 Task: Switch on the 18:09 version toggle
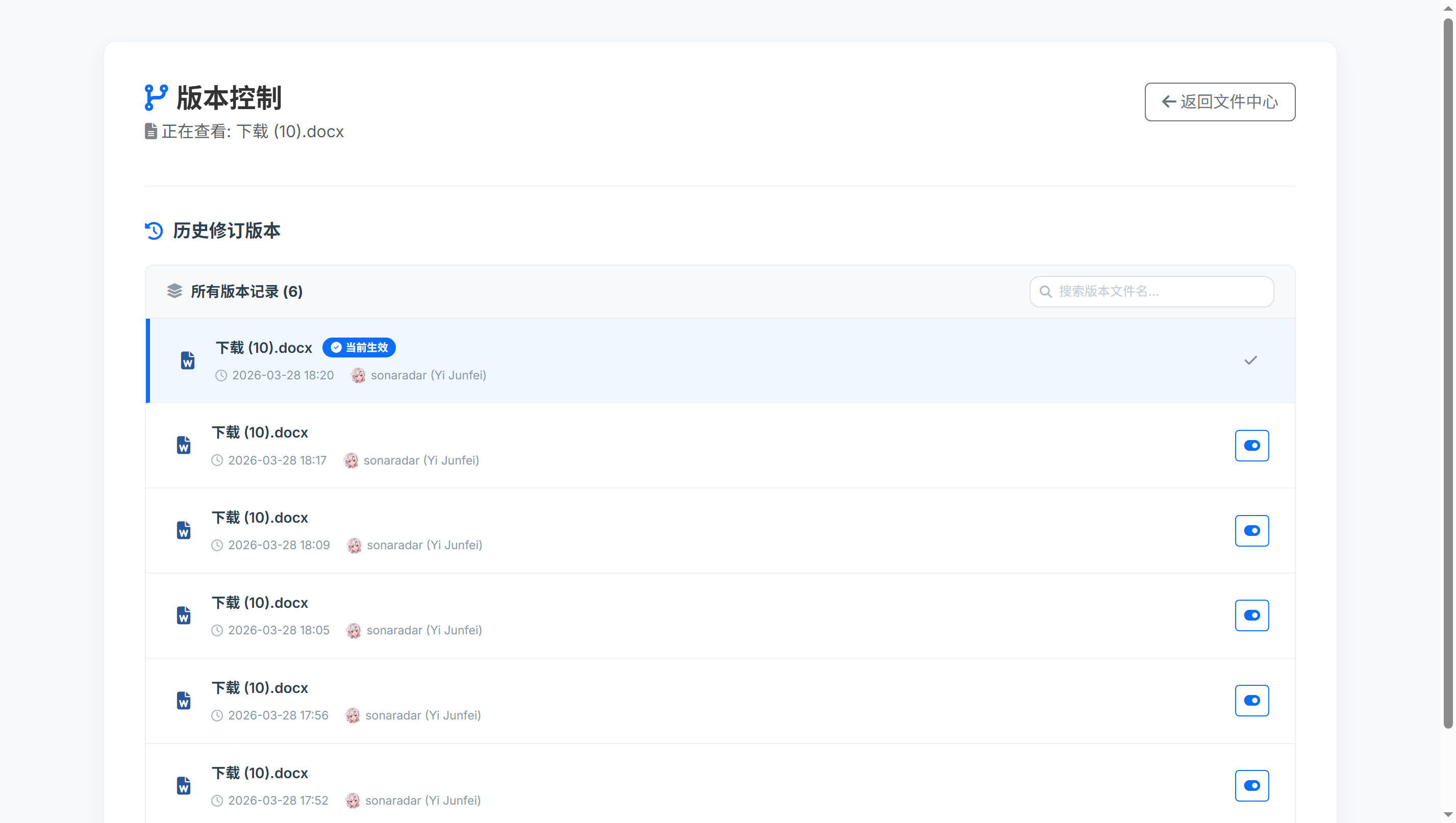[x=1251, y=530]
